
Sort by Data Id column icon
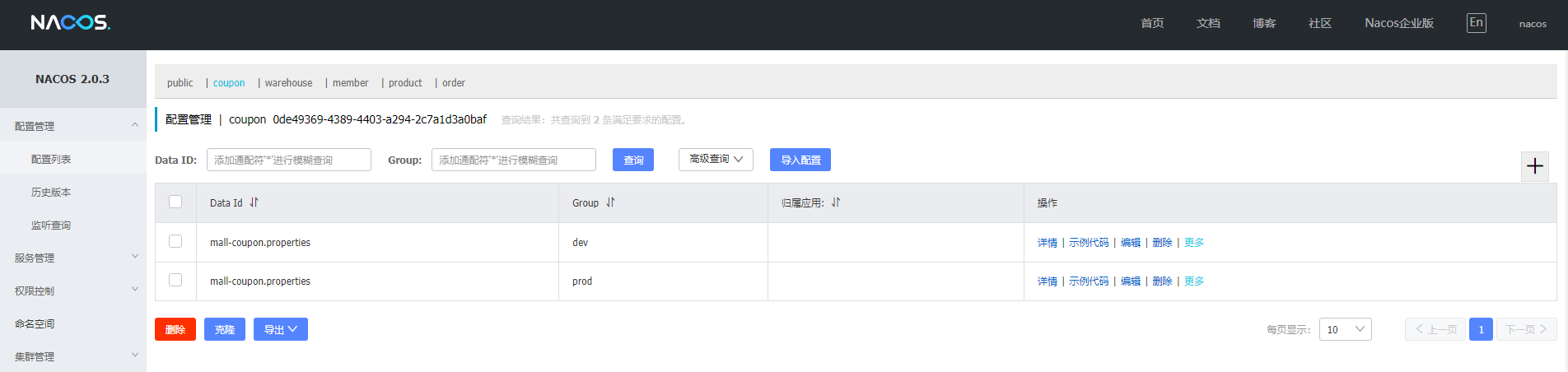click(x=254, y=202)
